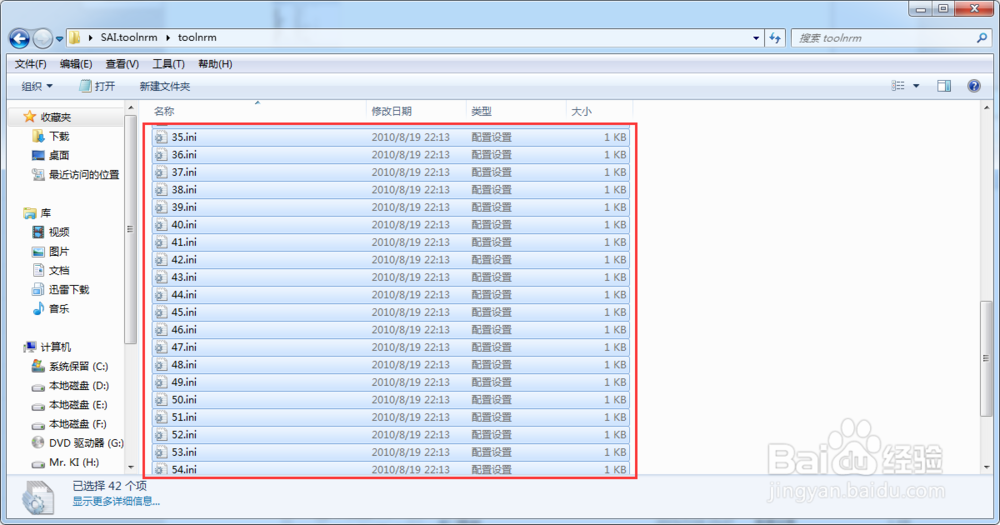Screen dimensions: 1000x525
Task: Toggle the preview pane icon
Action: (x=944, y=86)
